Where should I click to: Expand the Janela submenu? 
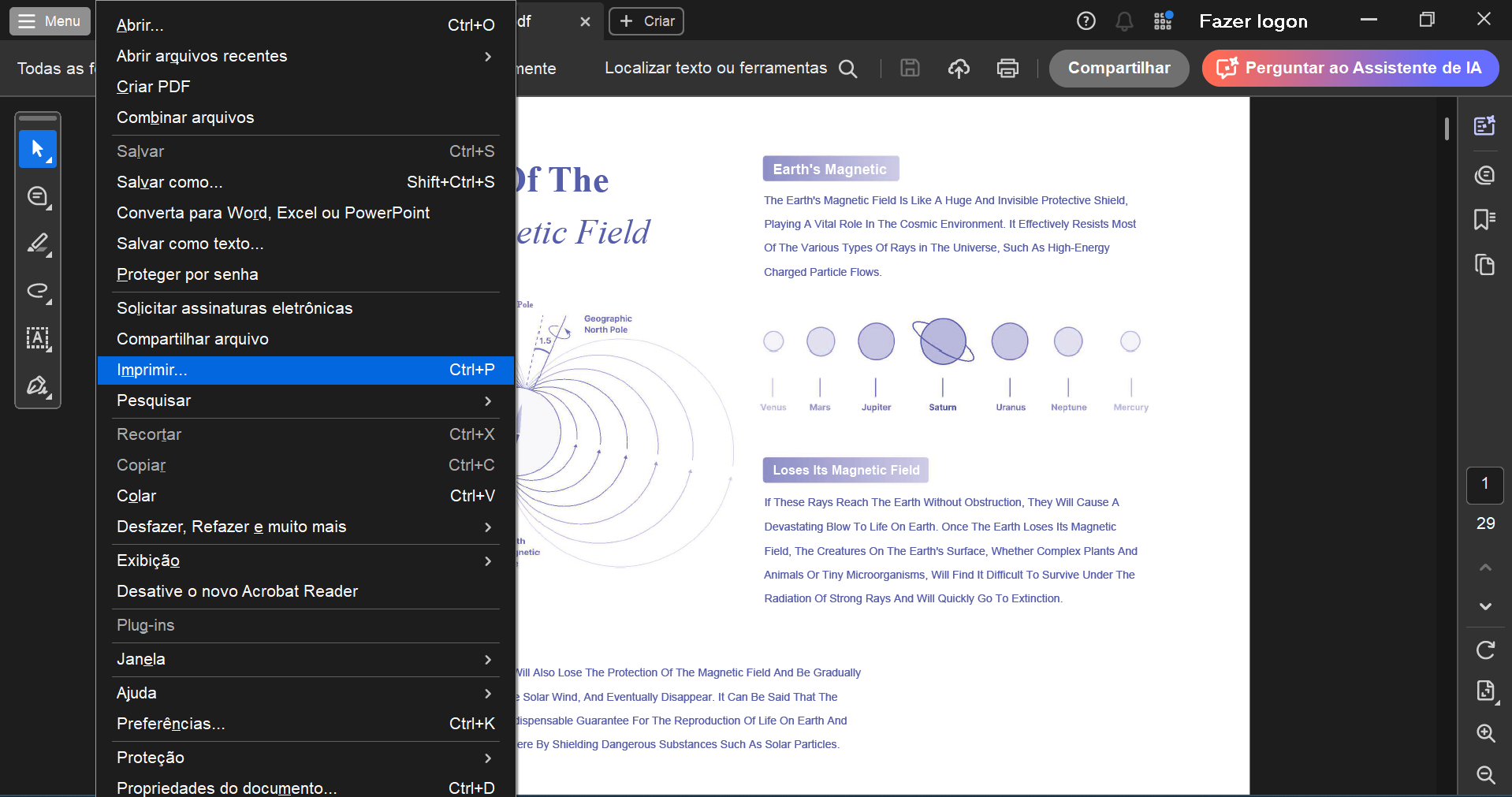pyautogui.click(x=306, y=659)
